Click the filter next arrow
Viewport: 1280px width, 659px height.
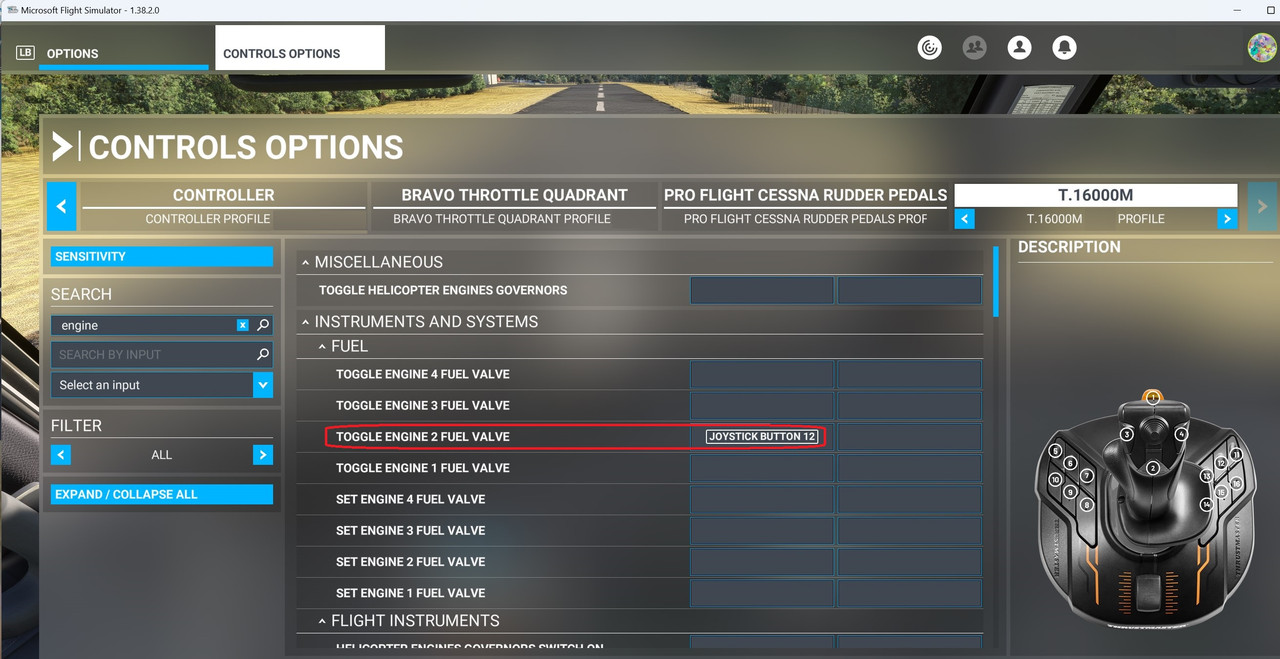point(263,455)
